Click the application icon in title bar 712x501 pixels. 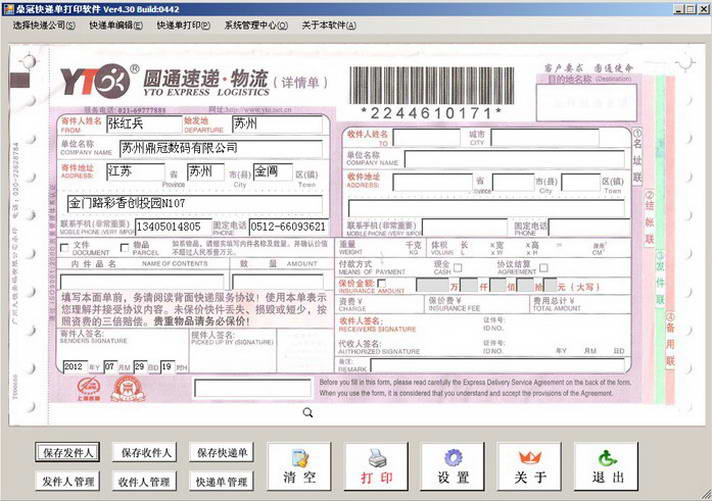(x=8, y=9)
